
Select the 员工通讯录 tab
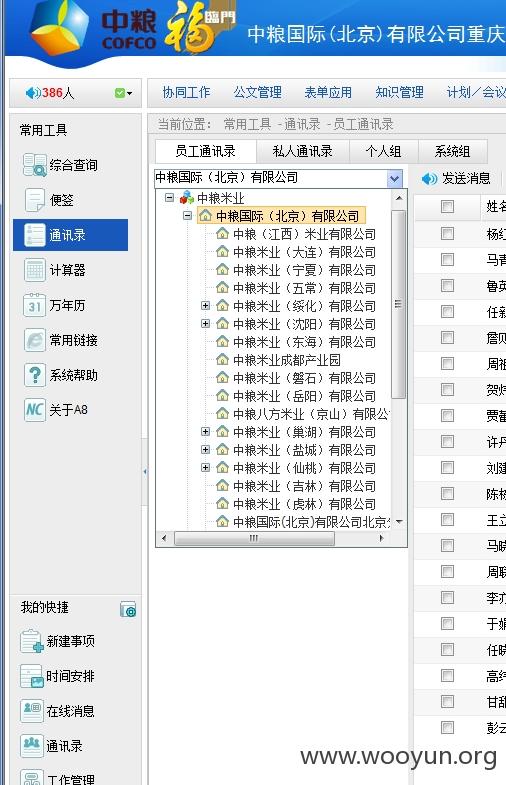[x=206, y=151]
